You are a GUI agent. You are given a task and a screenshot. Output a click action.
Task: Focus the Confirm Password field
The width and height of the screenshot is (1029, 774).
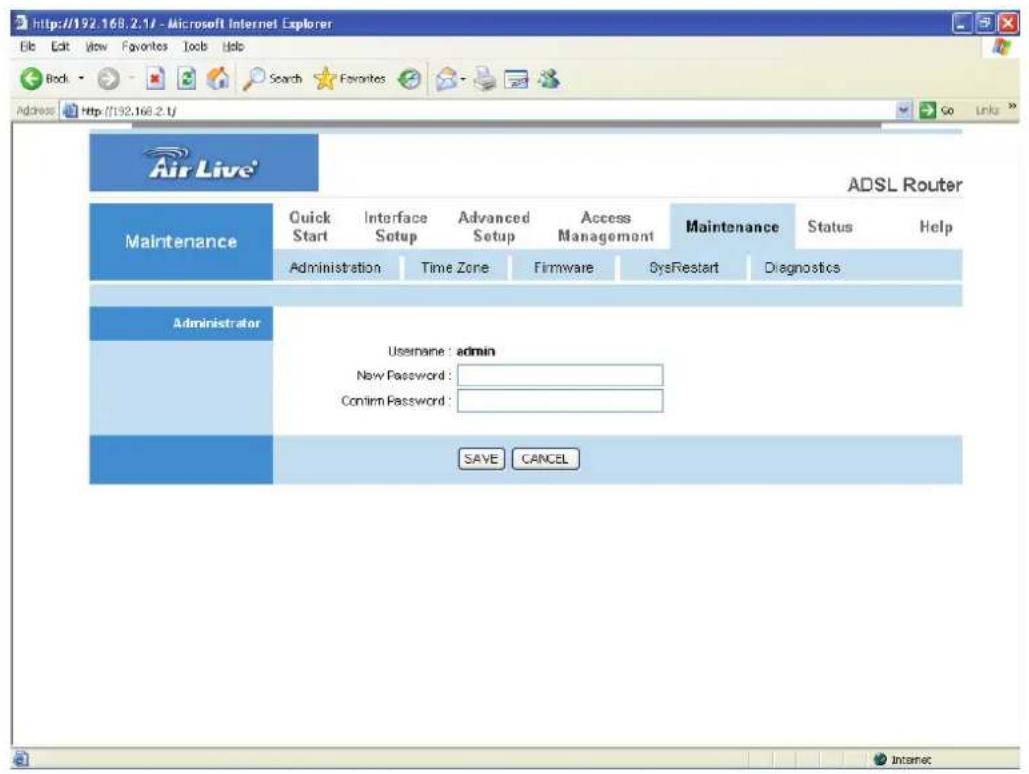pos(560,400)
